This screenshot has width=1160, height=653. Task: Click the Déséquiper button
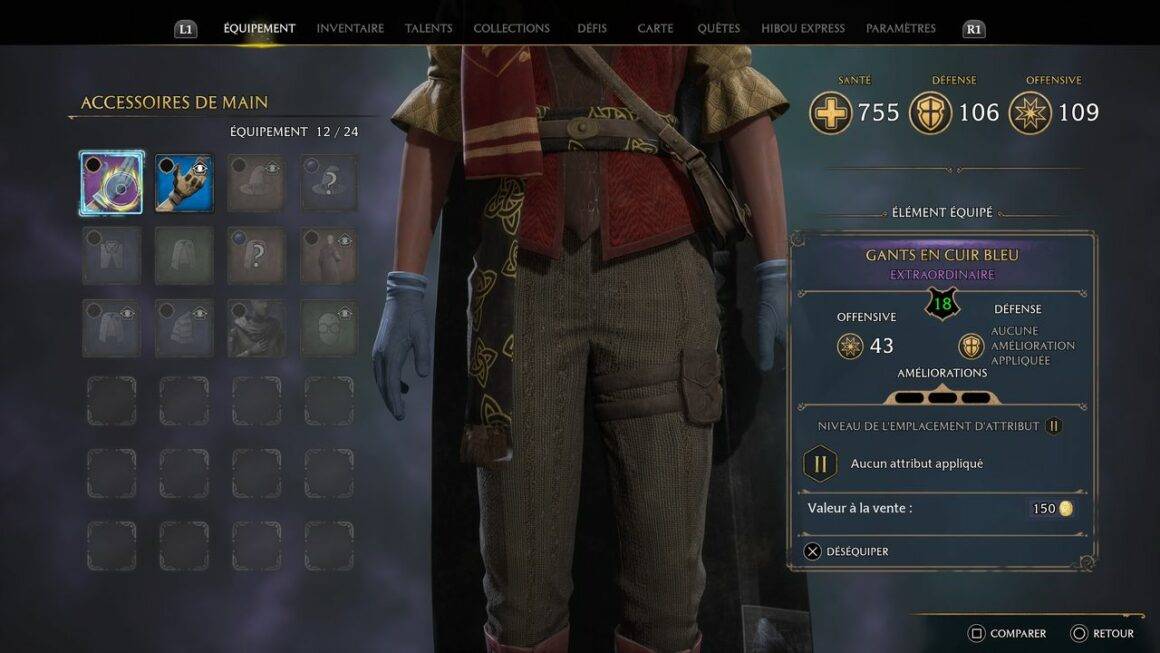click(846, 552)
